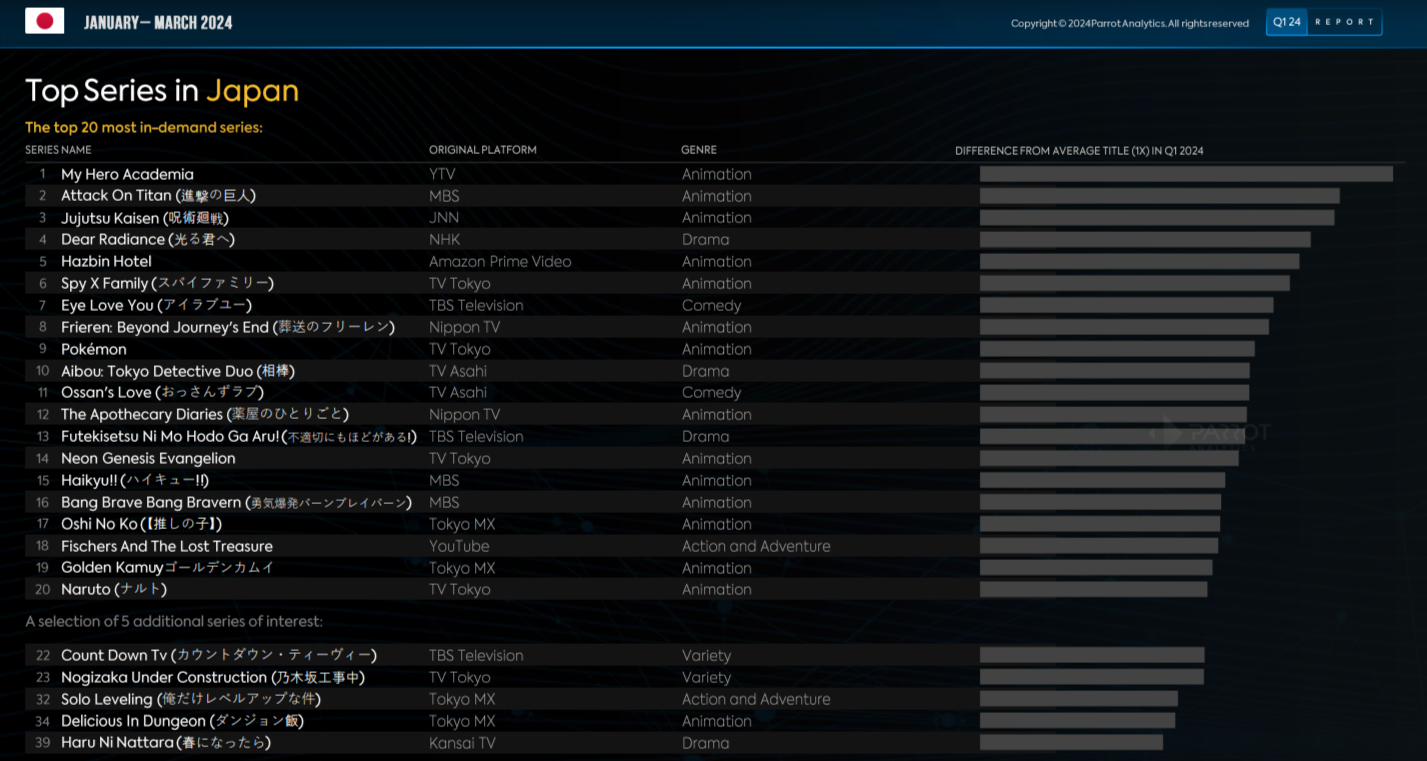Click the Series Name column header
Screen dimensions: 1427x761
[58, 150]
